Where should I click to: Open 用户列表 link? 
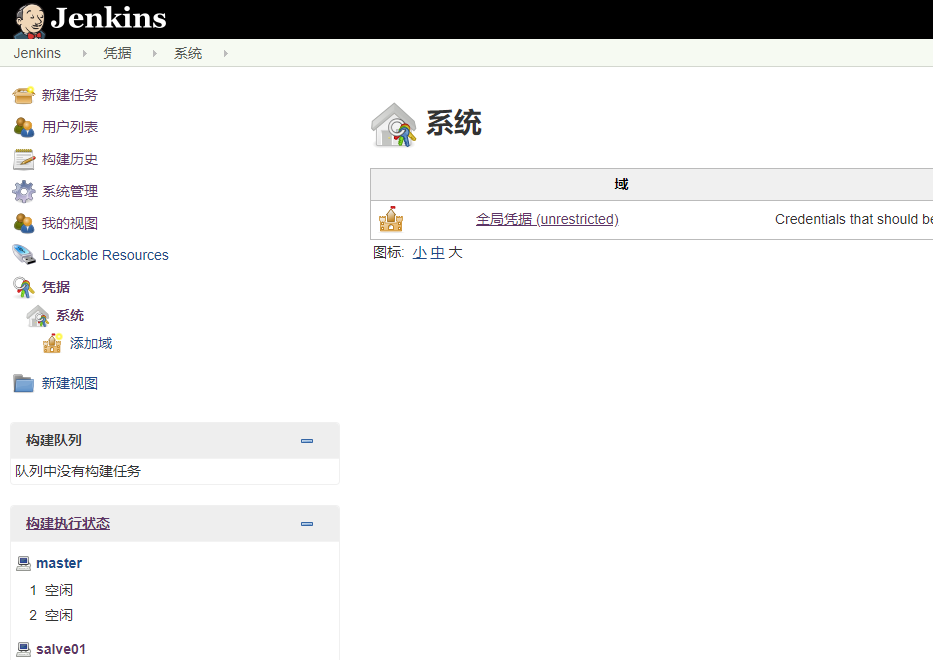point(70,127)
